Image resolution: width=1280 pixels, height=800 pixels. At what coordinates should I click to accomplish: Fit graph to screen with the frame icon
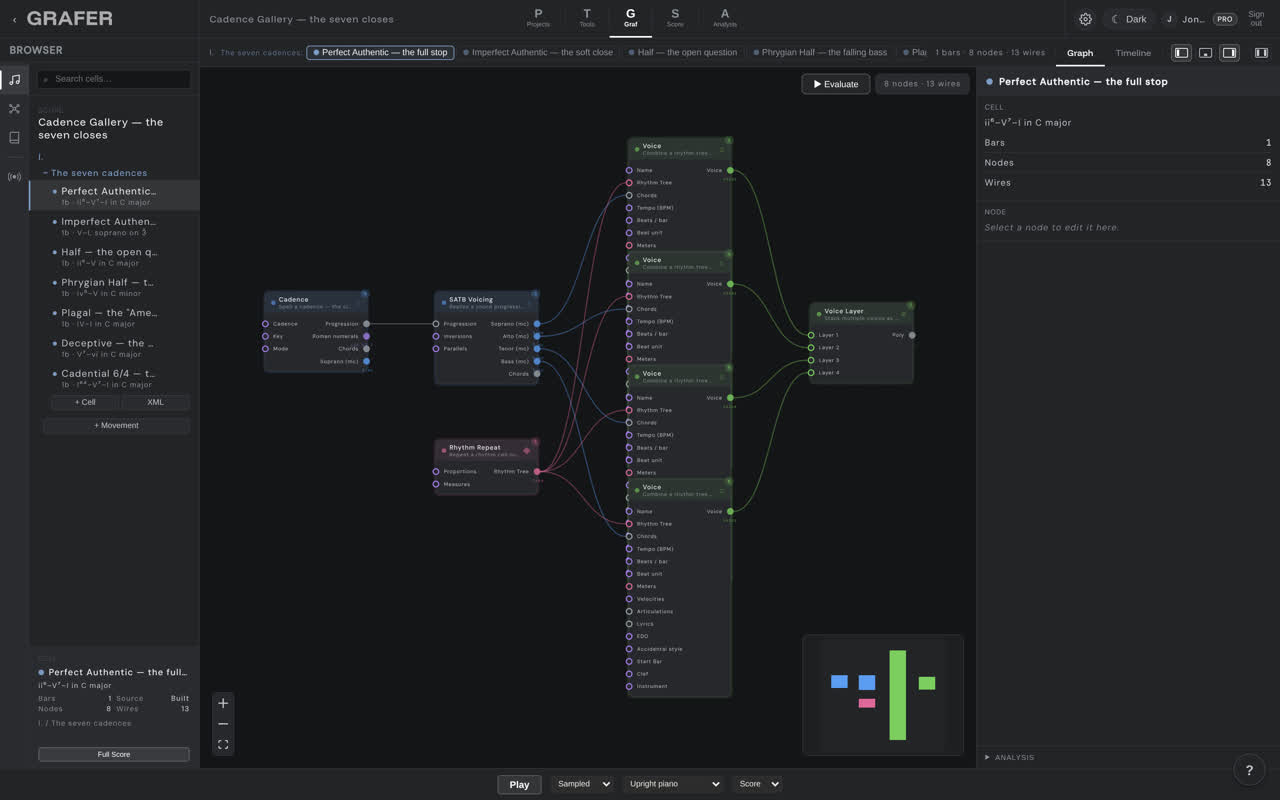(x=223, y=745)
